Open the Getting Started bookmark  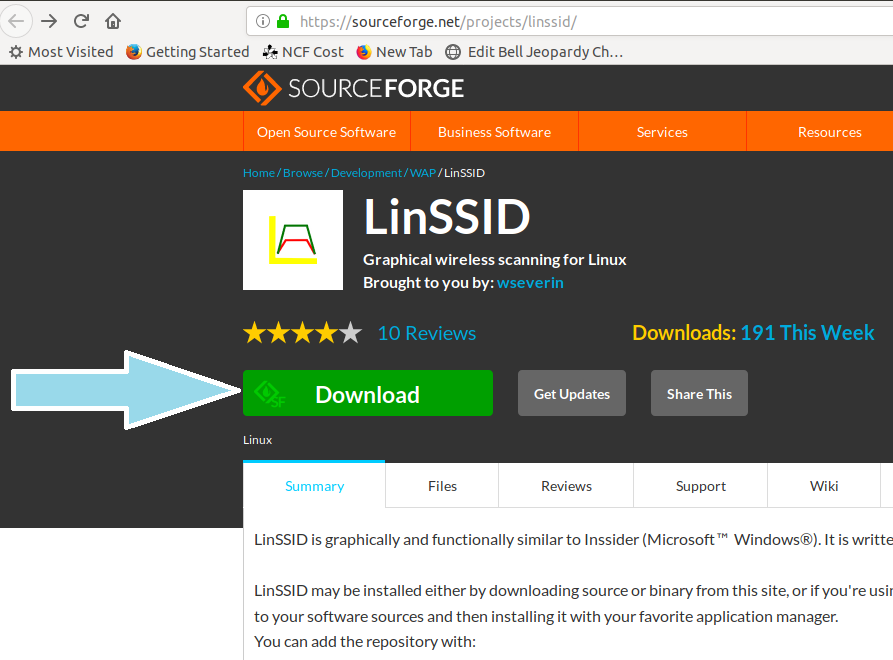coord(187,52)
